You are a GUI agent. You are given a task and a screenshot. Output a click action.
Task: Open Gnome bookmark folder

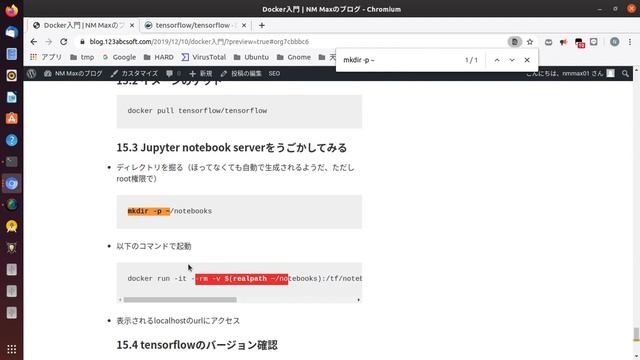coord(293,57)
